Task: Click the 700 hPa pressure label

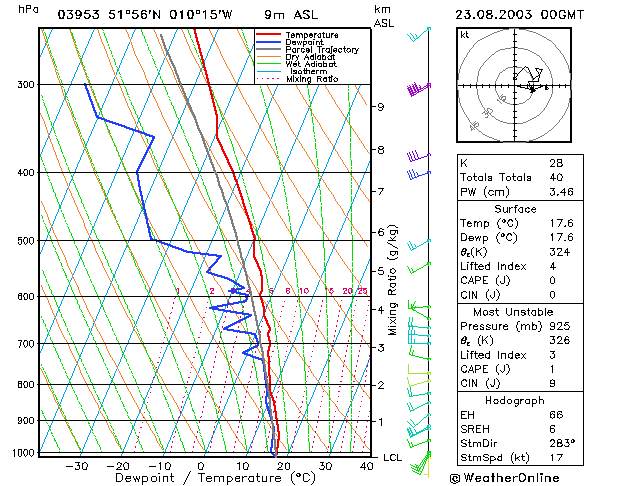Action: pyautogui.click(x=26, y=344)
